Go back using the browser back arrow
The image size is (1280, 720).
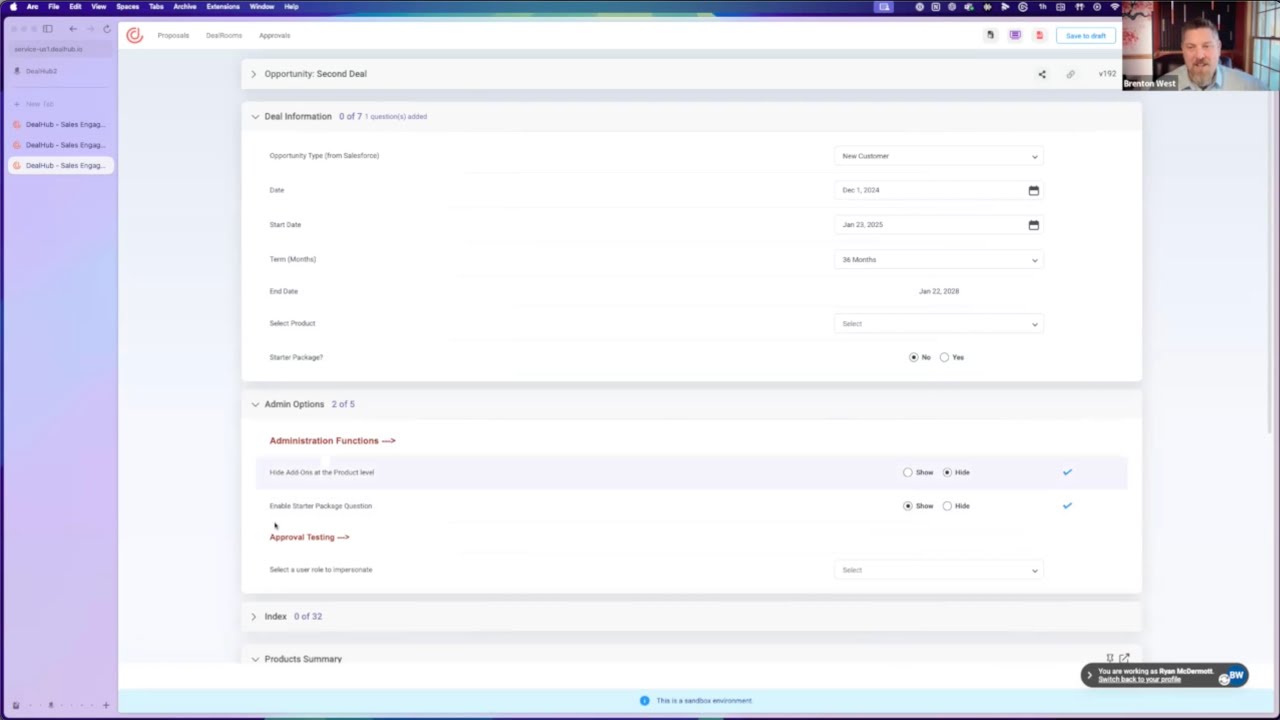pos(73,29)
